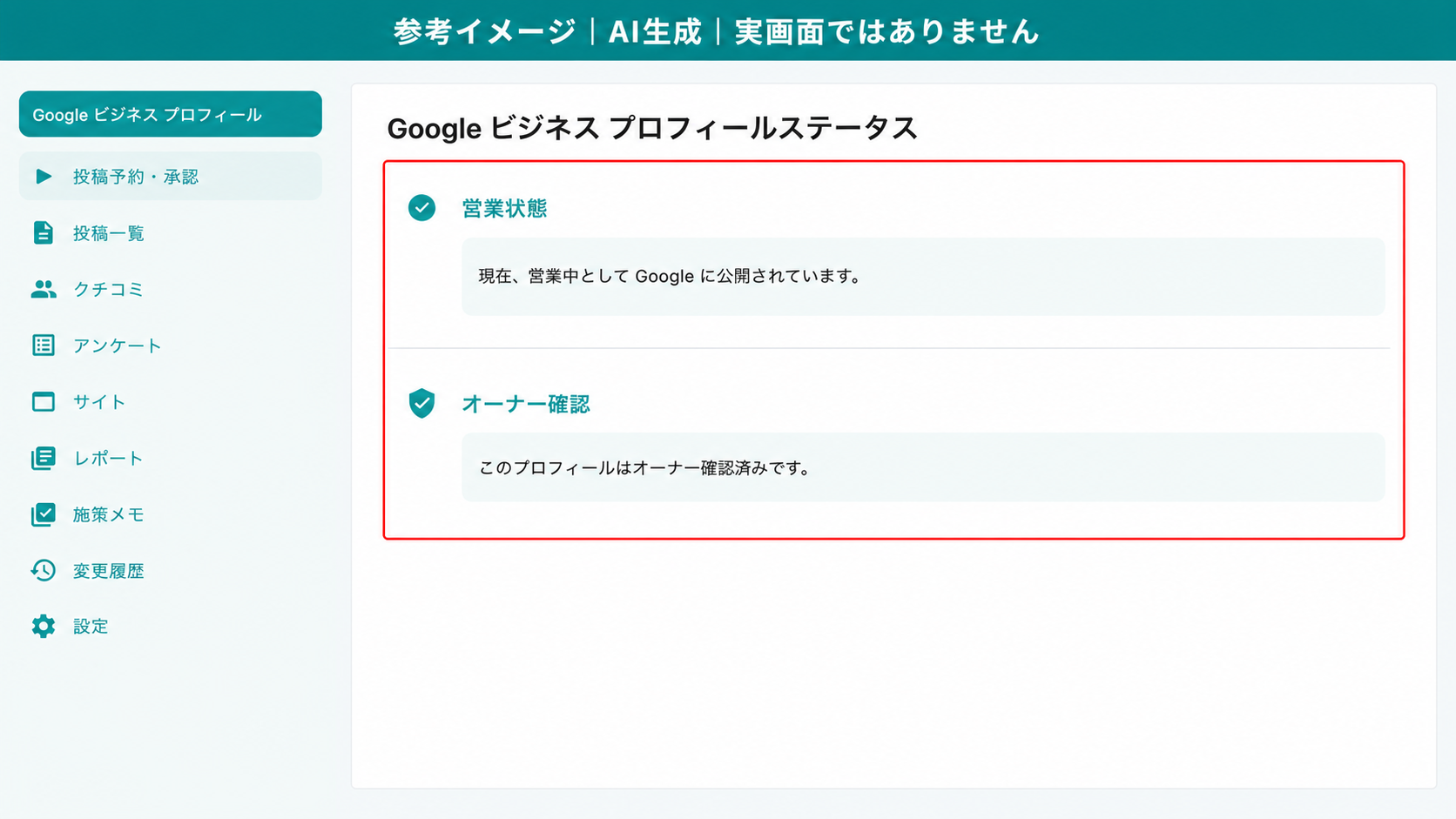Click the text このプロフィールはオーナー確認済みです。

[x=645, y=467]
